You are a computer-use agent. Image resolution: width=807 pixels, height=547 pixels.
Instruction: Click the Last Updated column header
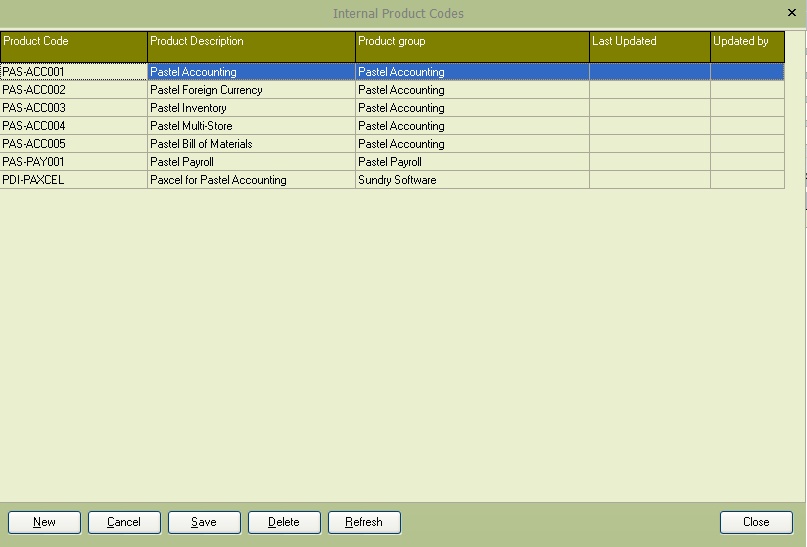point(649,46)
